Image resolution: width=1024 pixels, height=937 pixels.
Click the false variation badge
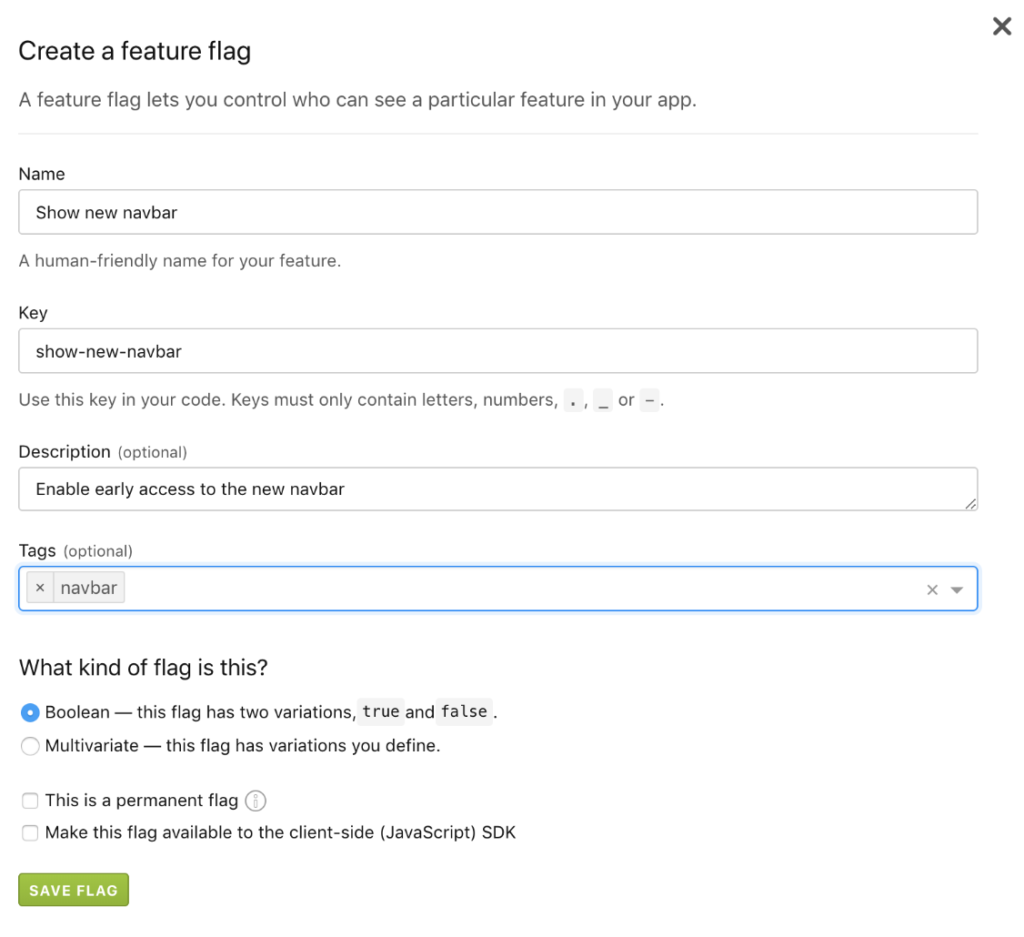click(x=463, y=711)
